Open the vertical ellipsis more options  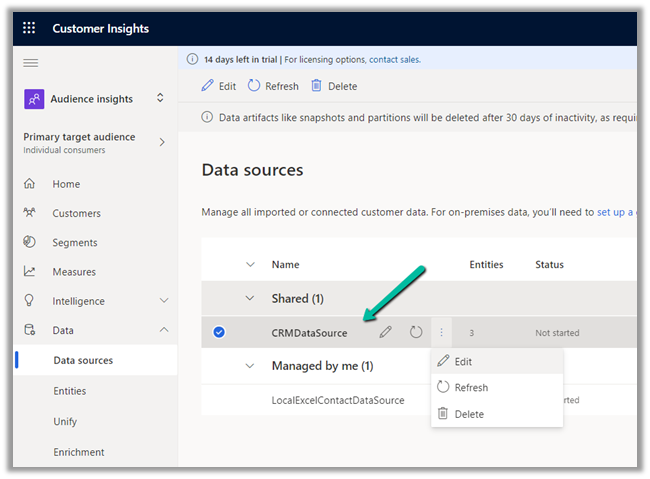tap(442, 332)
